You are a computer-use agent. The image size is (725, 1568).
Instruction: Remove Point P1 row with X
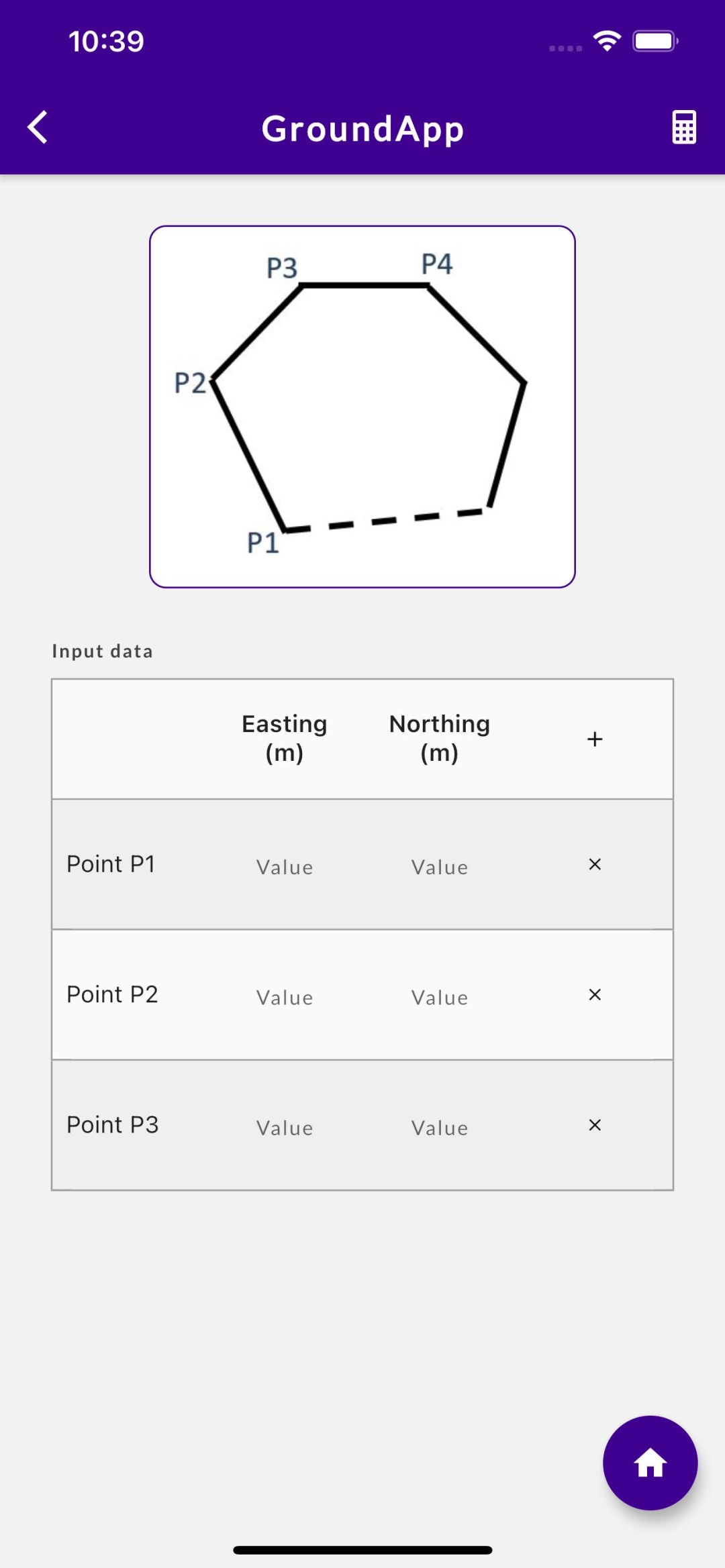pyautogui.click(x=595, y=864)
